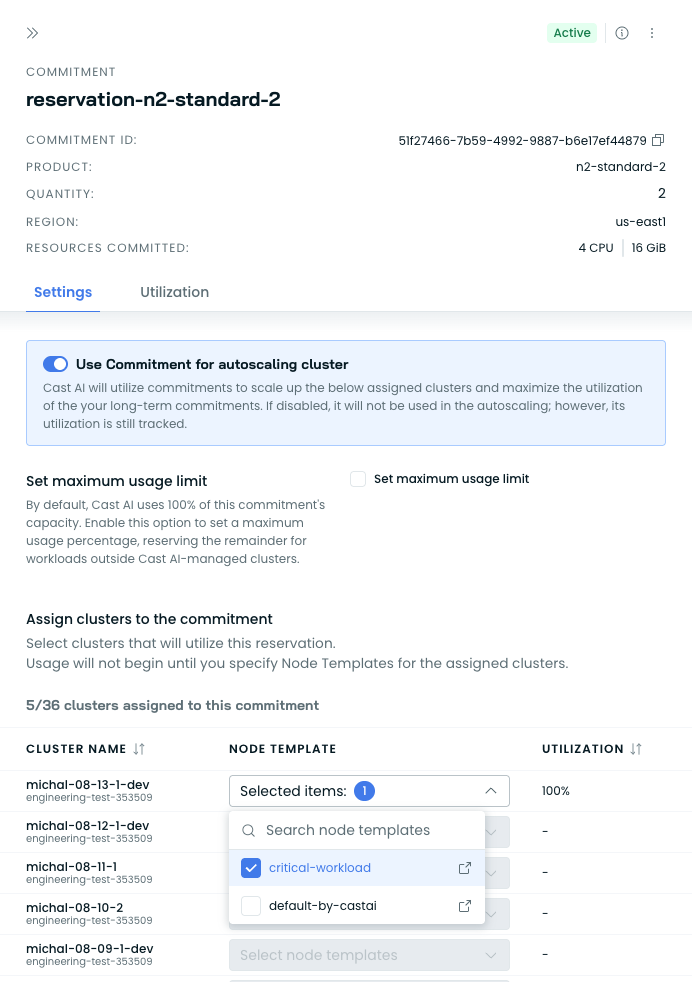Screen dimensions: 692x982
Task: Sort by Utilization using sort icon
Action: pos(636,749)
